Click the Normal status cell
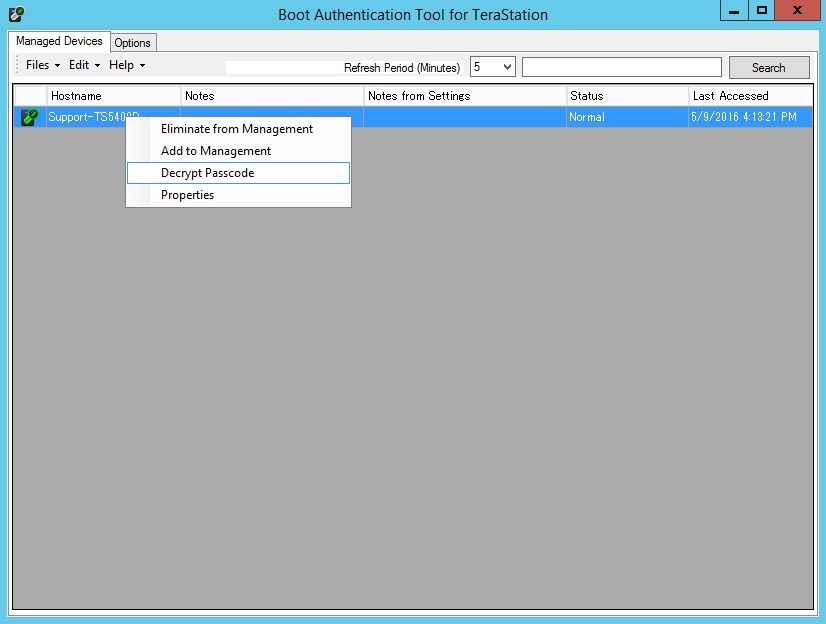Image resolution: width=826 pixels, height=624 pixels. click(627, 117)
